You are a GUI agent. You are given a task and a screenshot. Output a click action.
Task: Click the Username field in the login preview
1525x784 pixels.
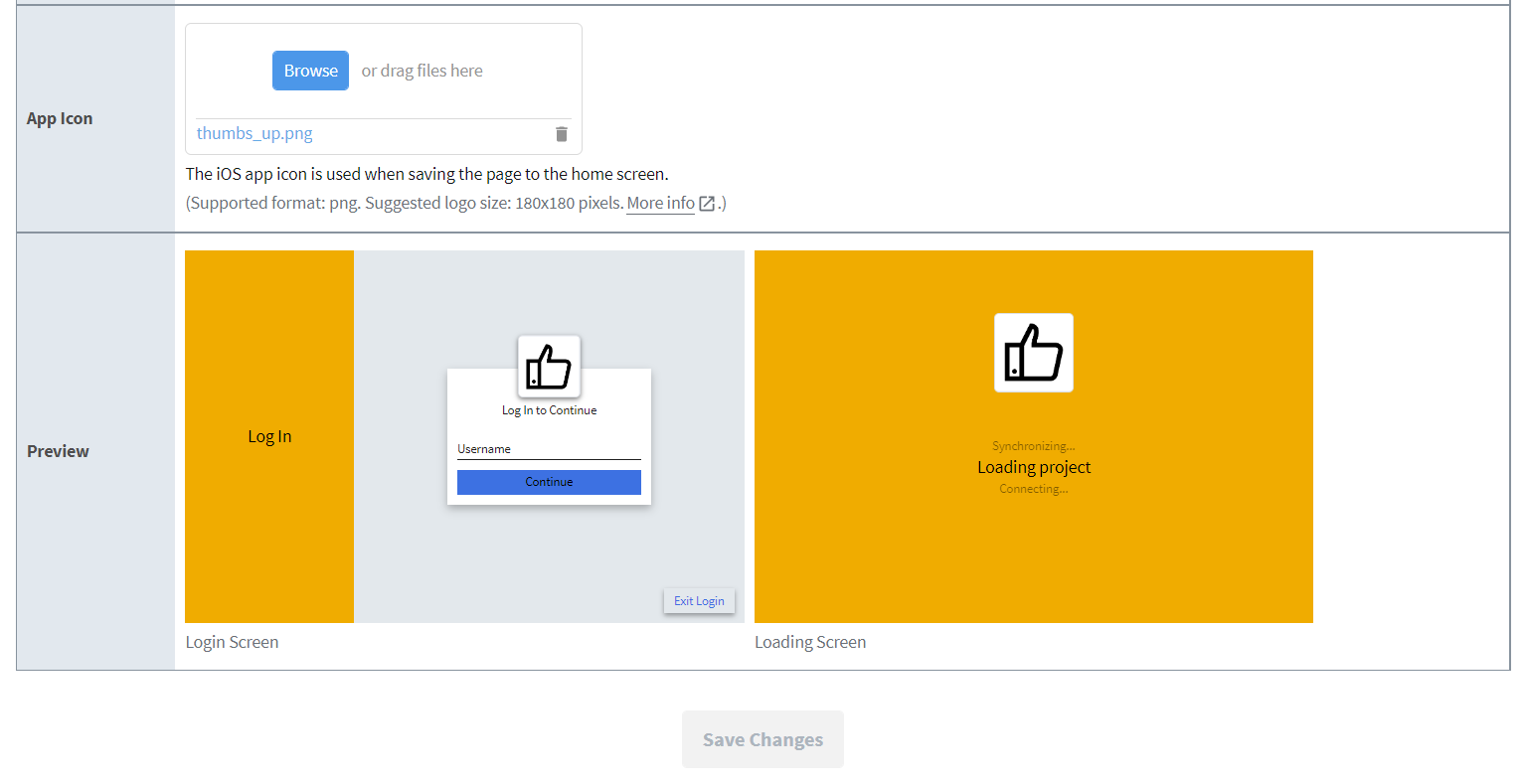[549, 449]
